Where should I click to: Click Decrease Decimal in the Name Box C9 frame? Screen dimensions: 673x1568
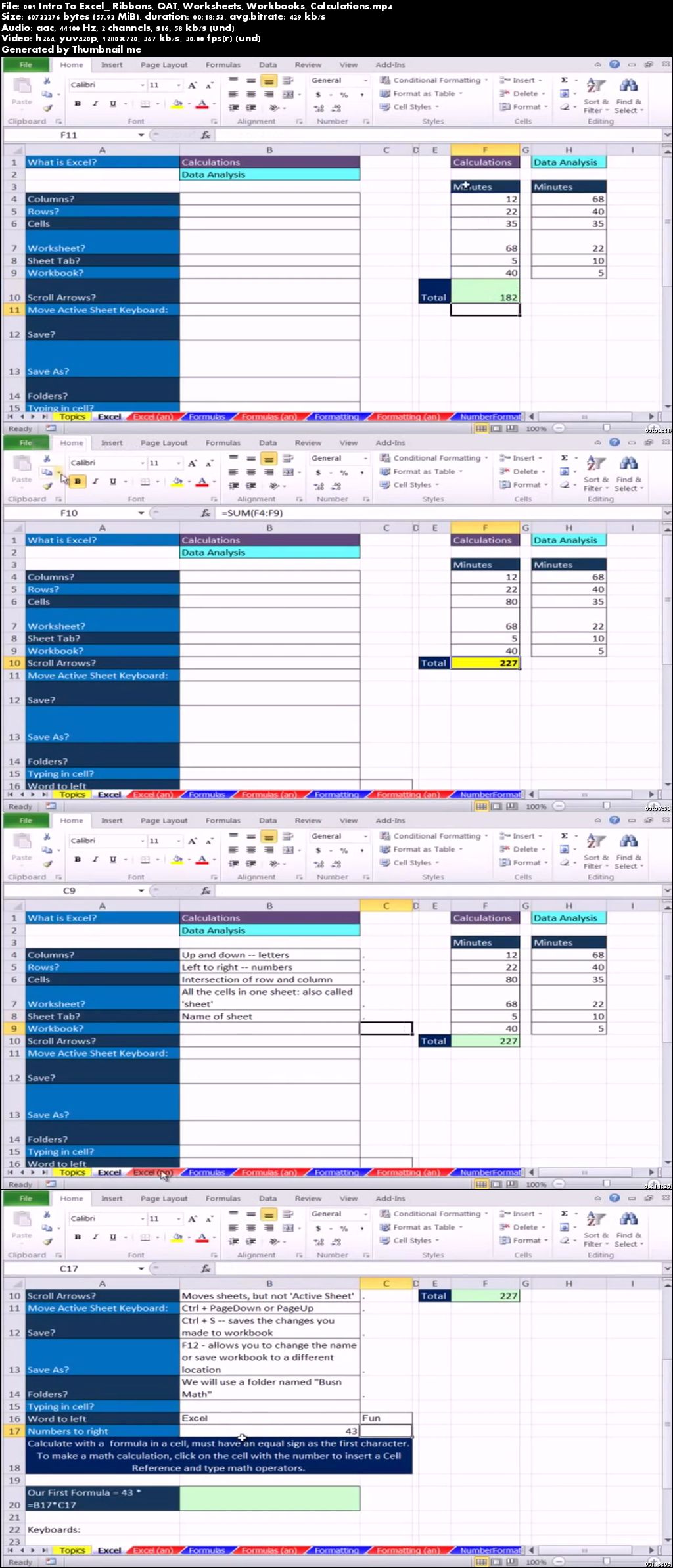[336, 864]
